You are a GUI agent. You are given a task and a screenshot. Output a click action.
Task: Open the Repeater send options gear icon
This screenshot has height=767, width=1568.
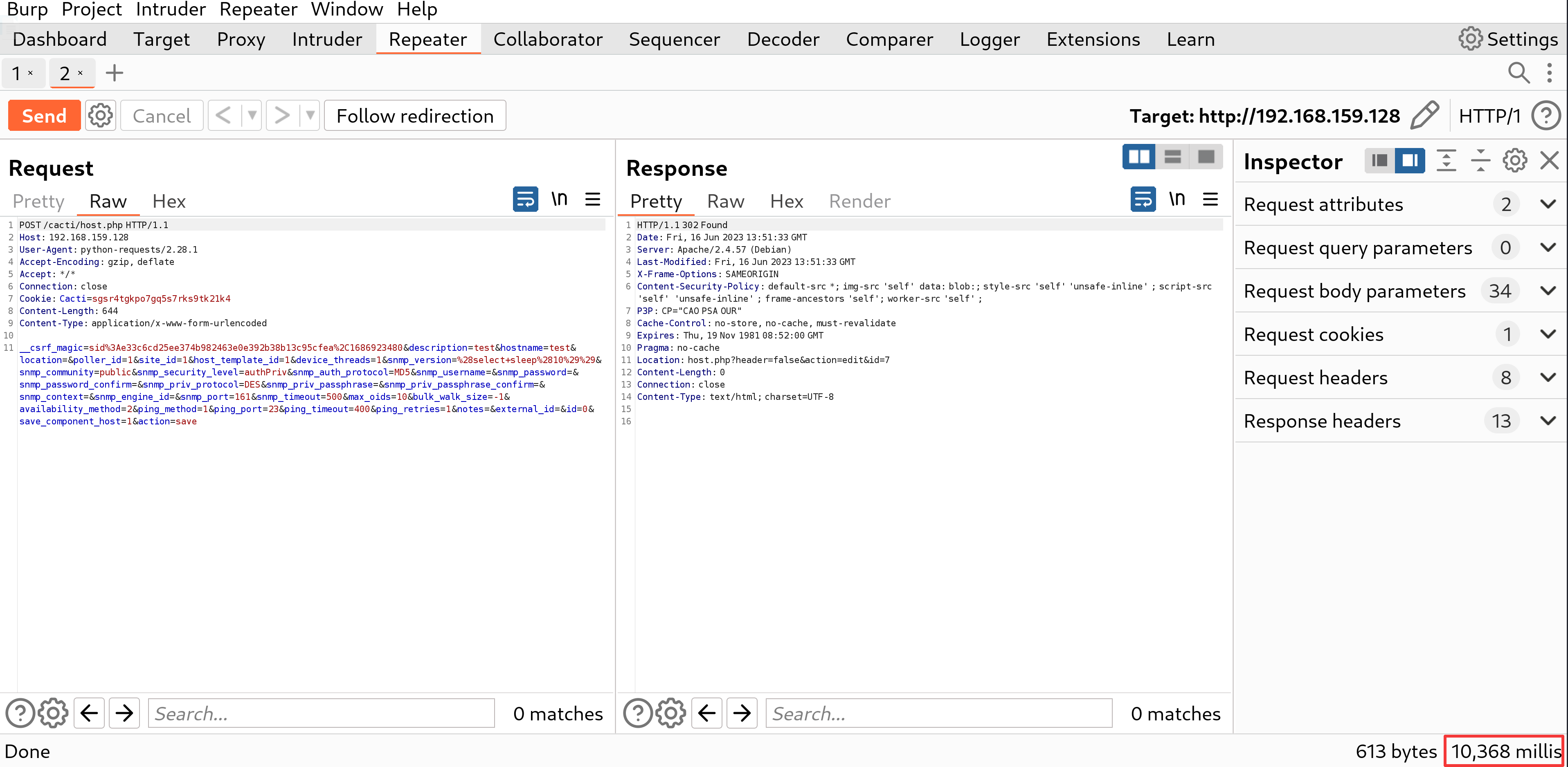click(101, 116)
